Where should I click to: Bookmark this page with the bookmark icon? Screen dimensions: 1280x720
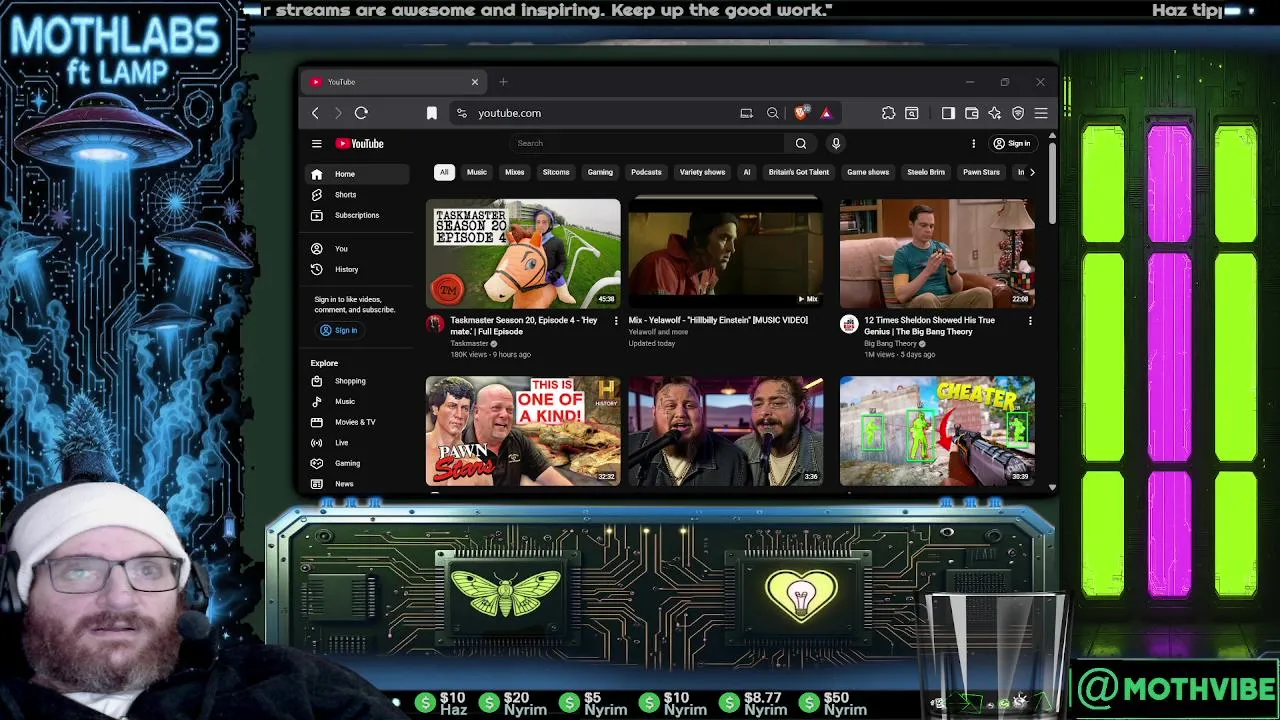432,113
